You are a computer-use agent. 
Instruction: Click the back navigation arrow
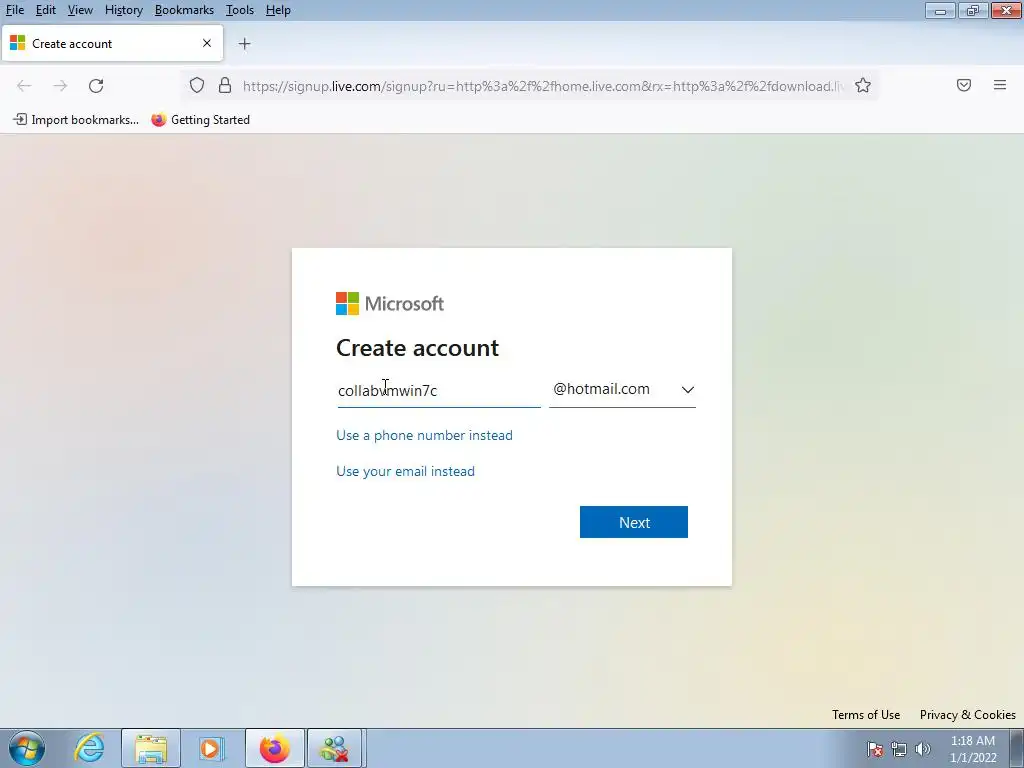pos(24,86)
